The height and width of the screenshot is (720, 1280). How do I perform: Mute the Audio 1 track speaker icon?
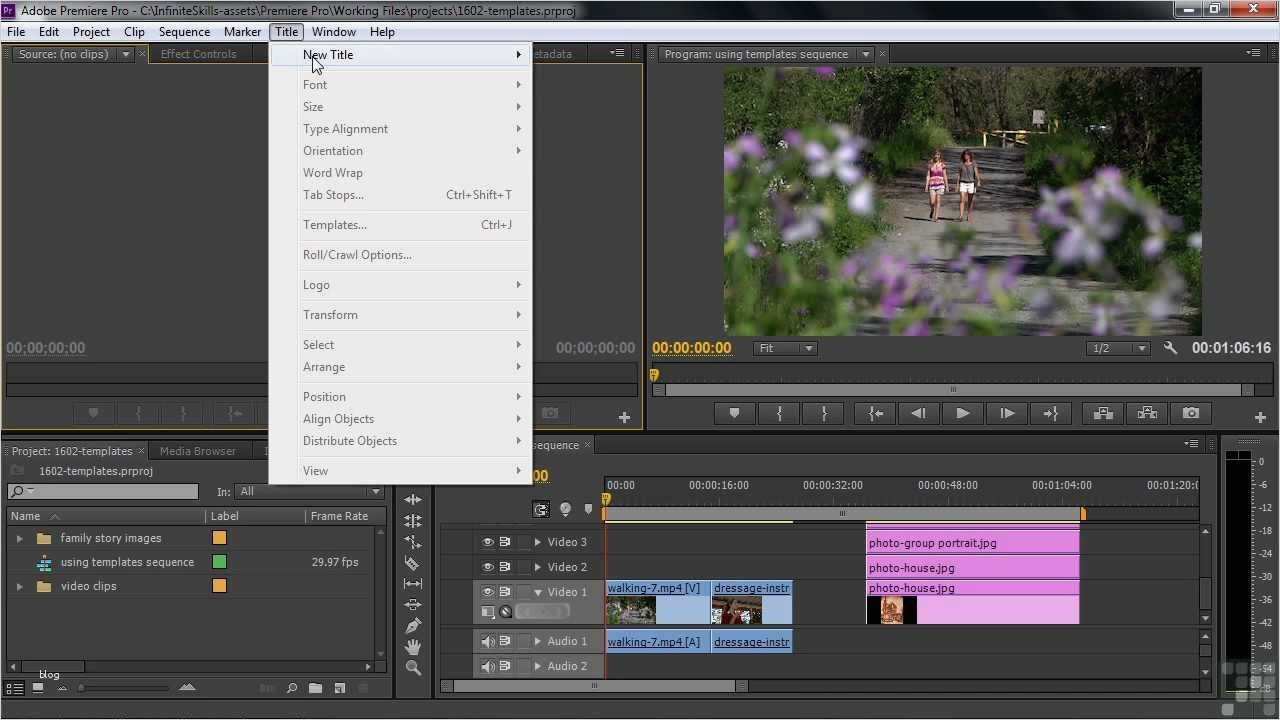[x=489, y=641]
